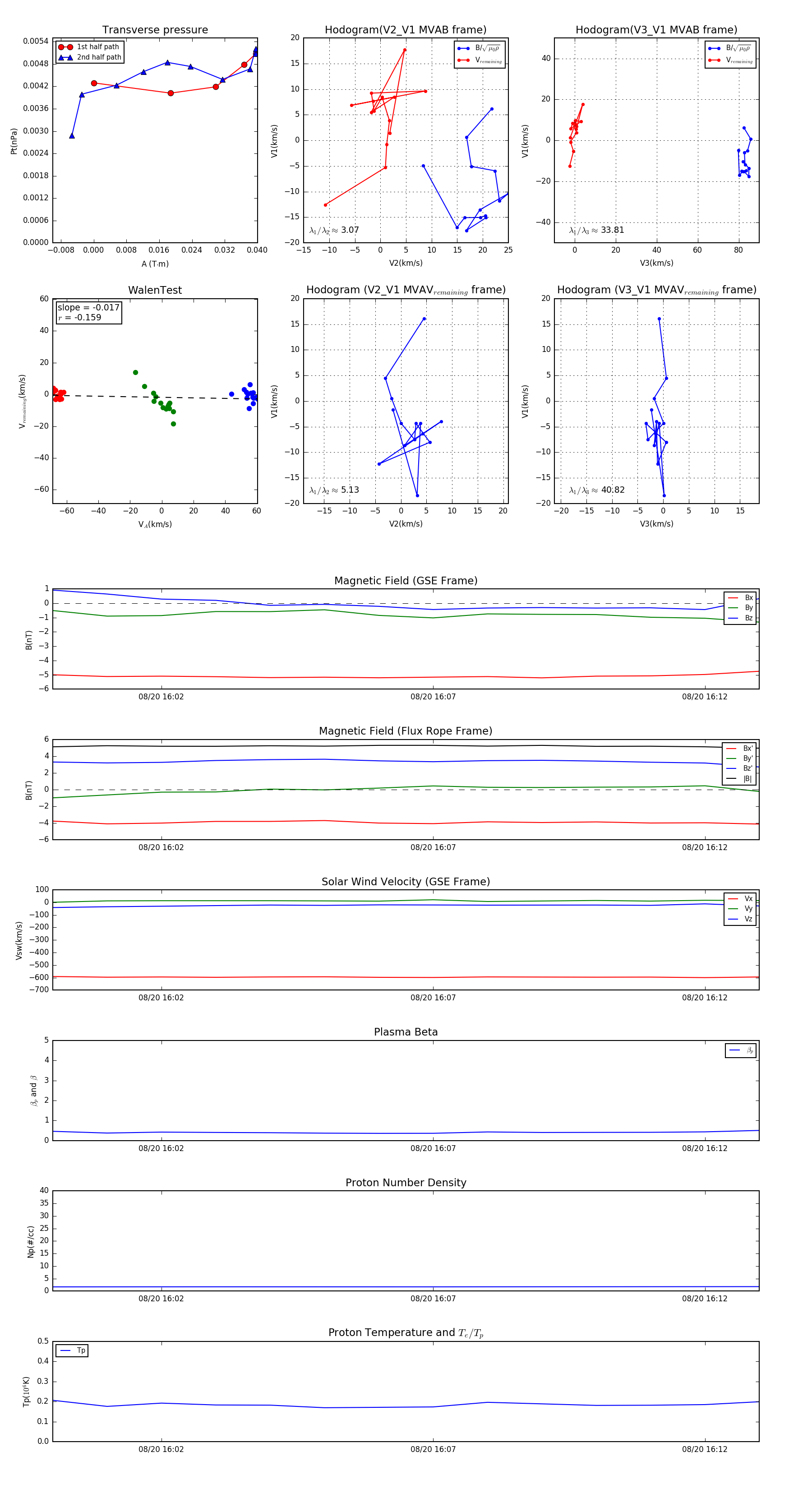
Task: Click the V3_V1 MVAV remaining frame hodogram title
Action: [x=656, y=290]
